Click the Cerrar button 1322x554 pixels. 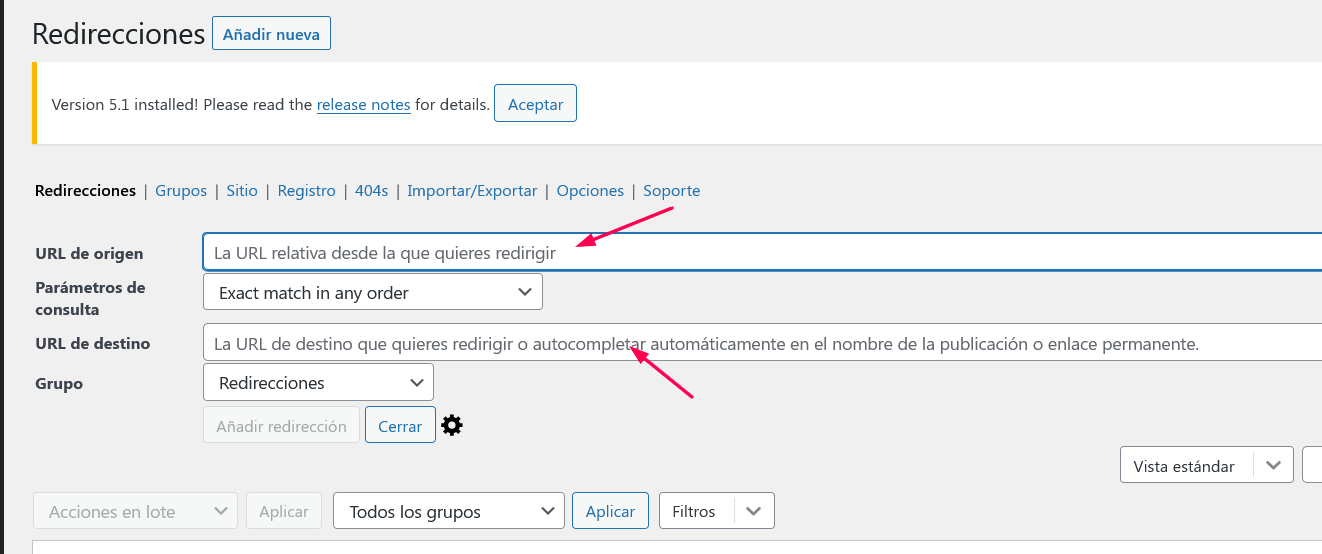click(x=400, y=425)
